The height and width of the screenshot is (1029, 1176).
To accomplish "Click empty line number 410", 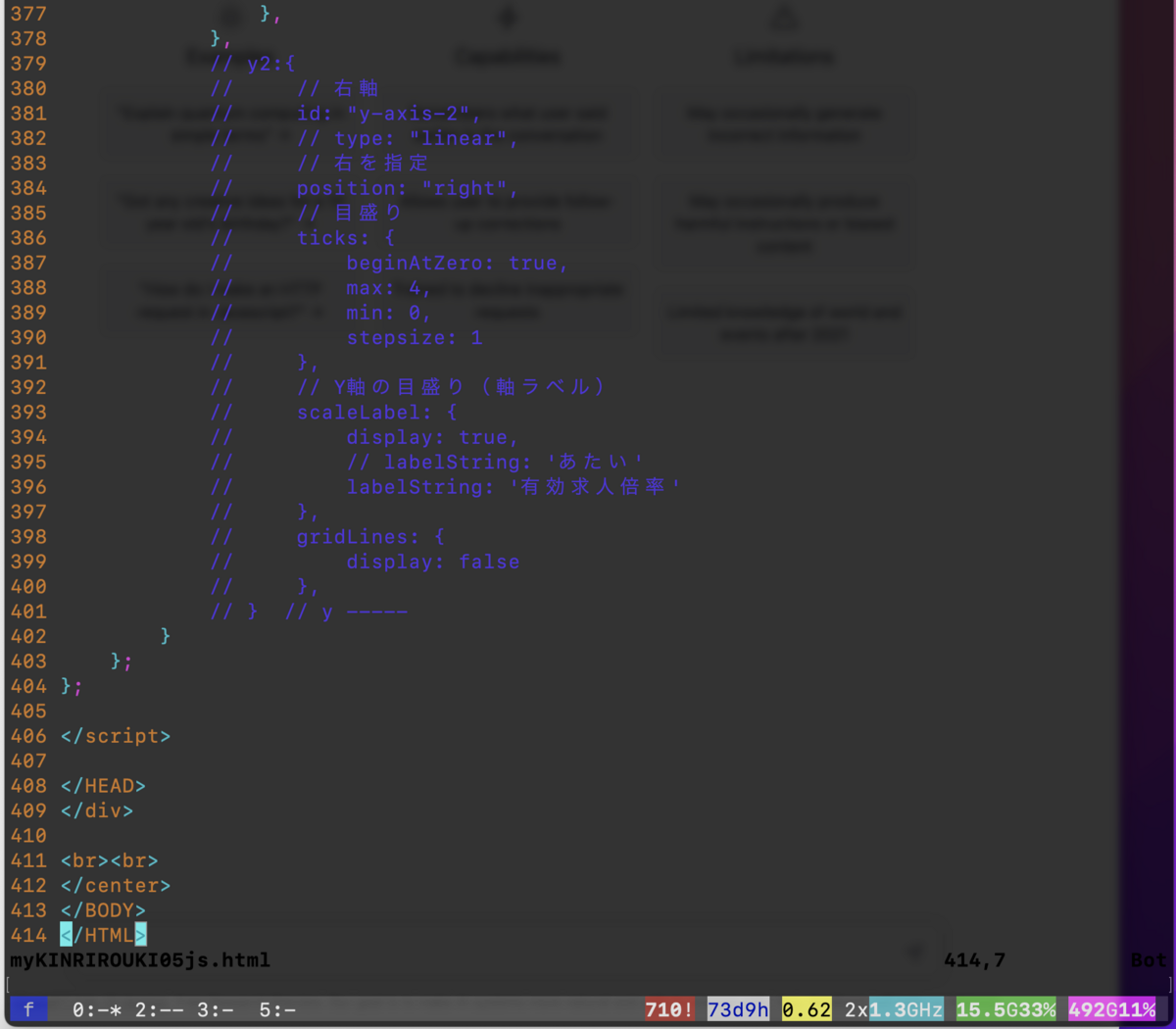I will pyautogui.click(x=28, y=836).
